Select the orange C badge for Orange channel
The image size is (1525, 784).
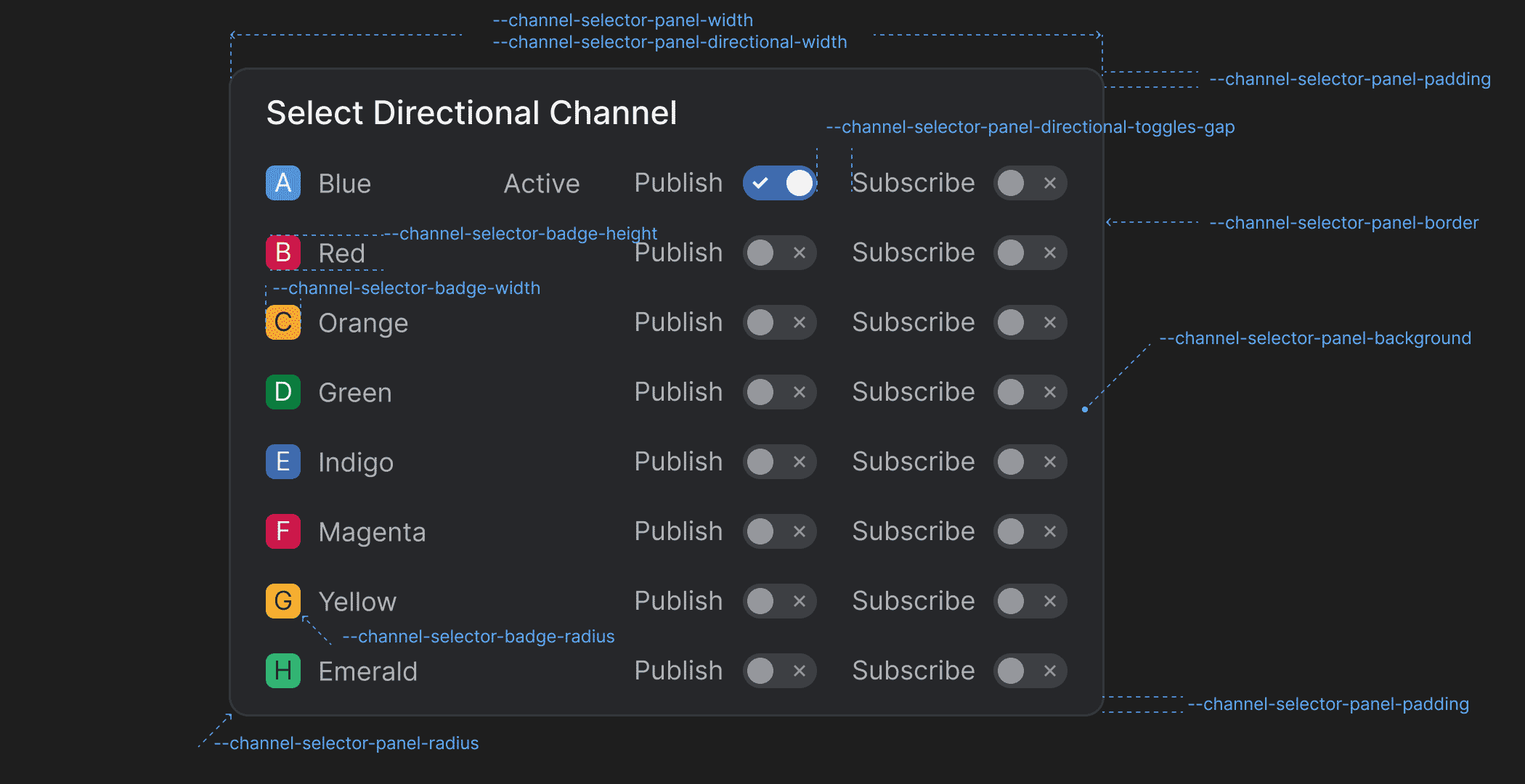282,322
